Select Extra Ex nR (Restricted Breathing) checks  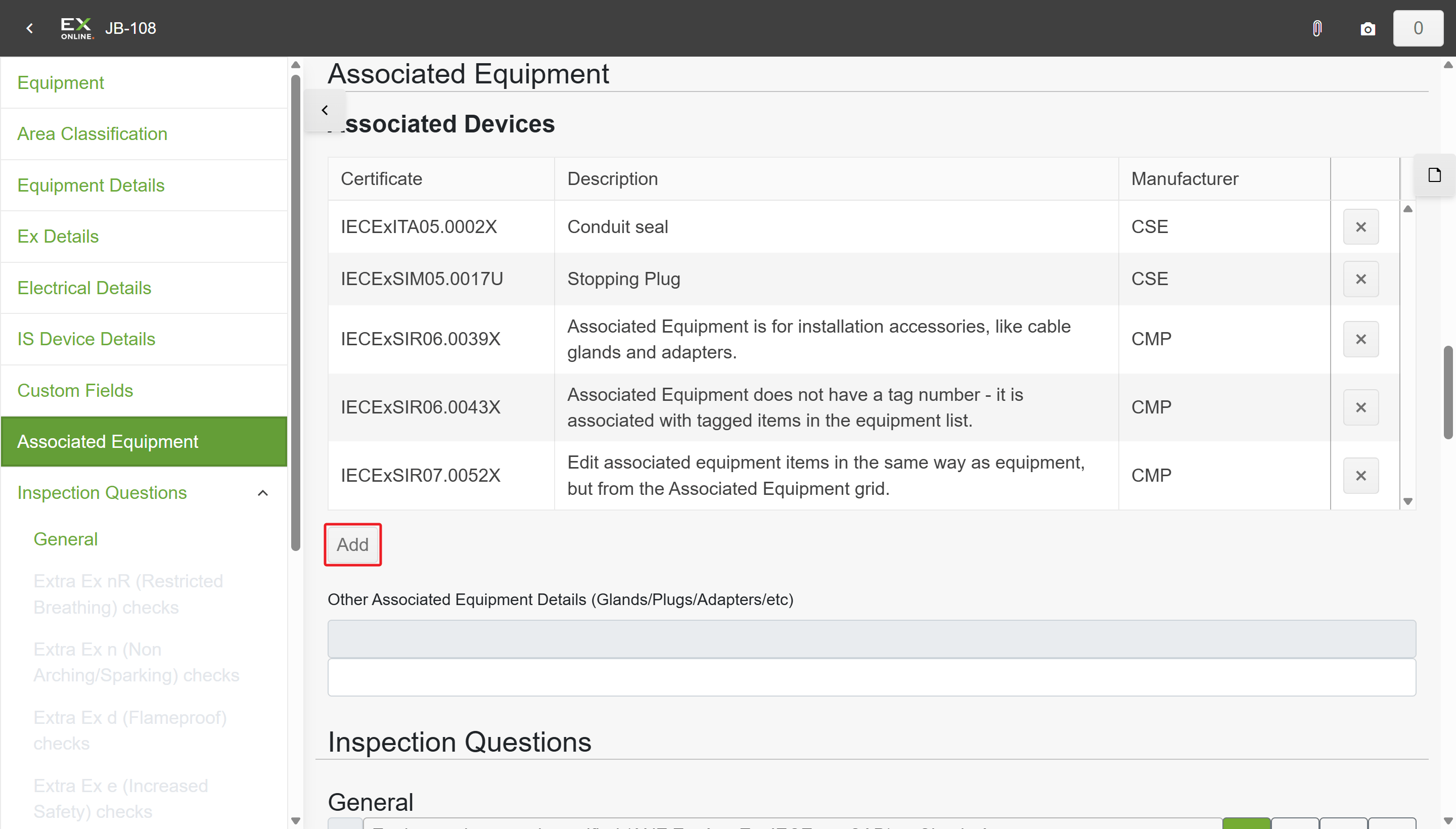pyautogui.click(x=128, y=594)
